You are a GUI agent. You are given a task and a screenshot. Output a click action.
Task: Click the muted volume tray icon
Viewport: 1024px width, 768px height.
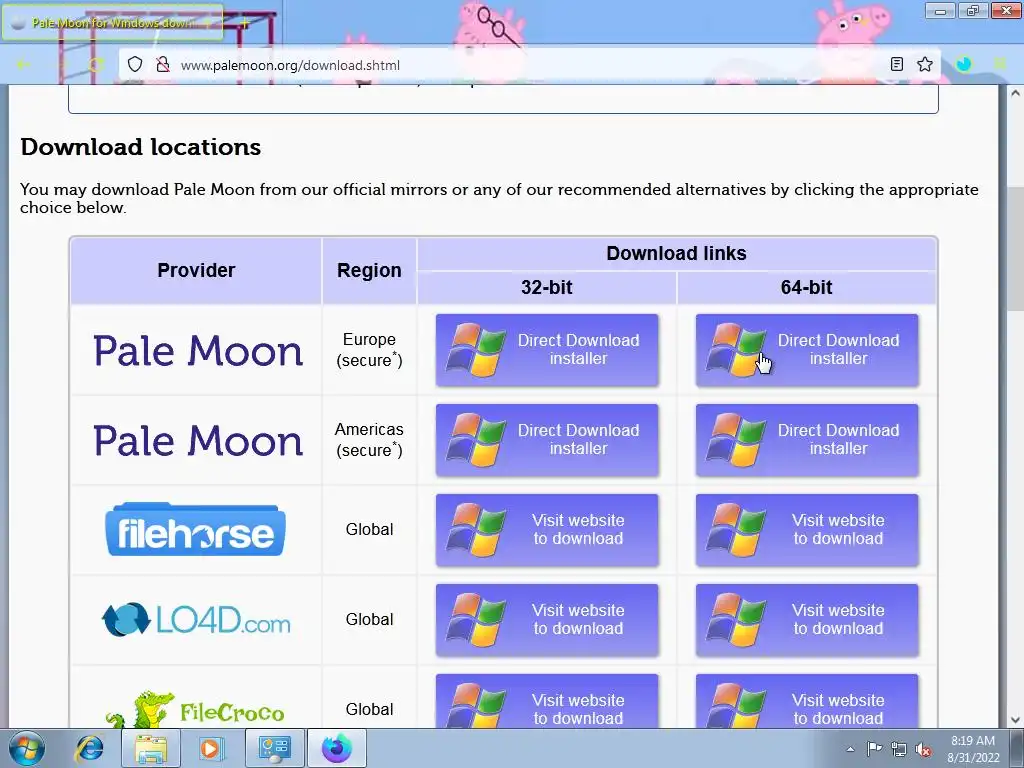click(923, 749)
